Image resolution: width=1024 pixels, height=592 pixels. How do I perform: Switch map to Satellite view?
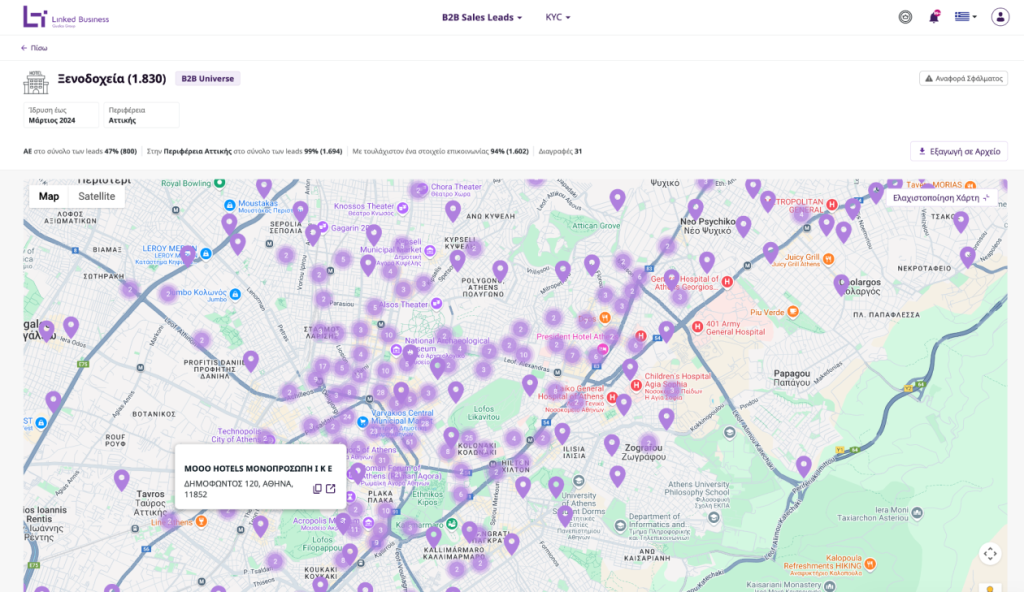97,197
